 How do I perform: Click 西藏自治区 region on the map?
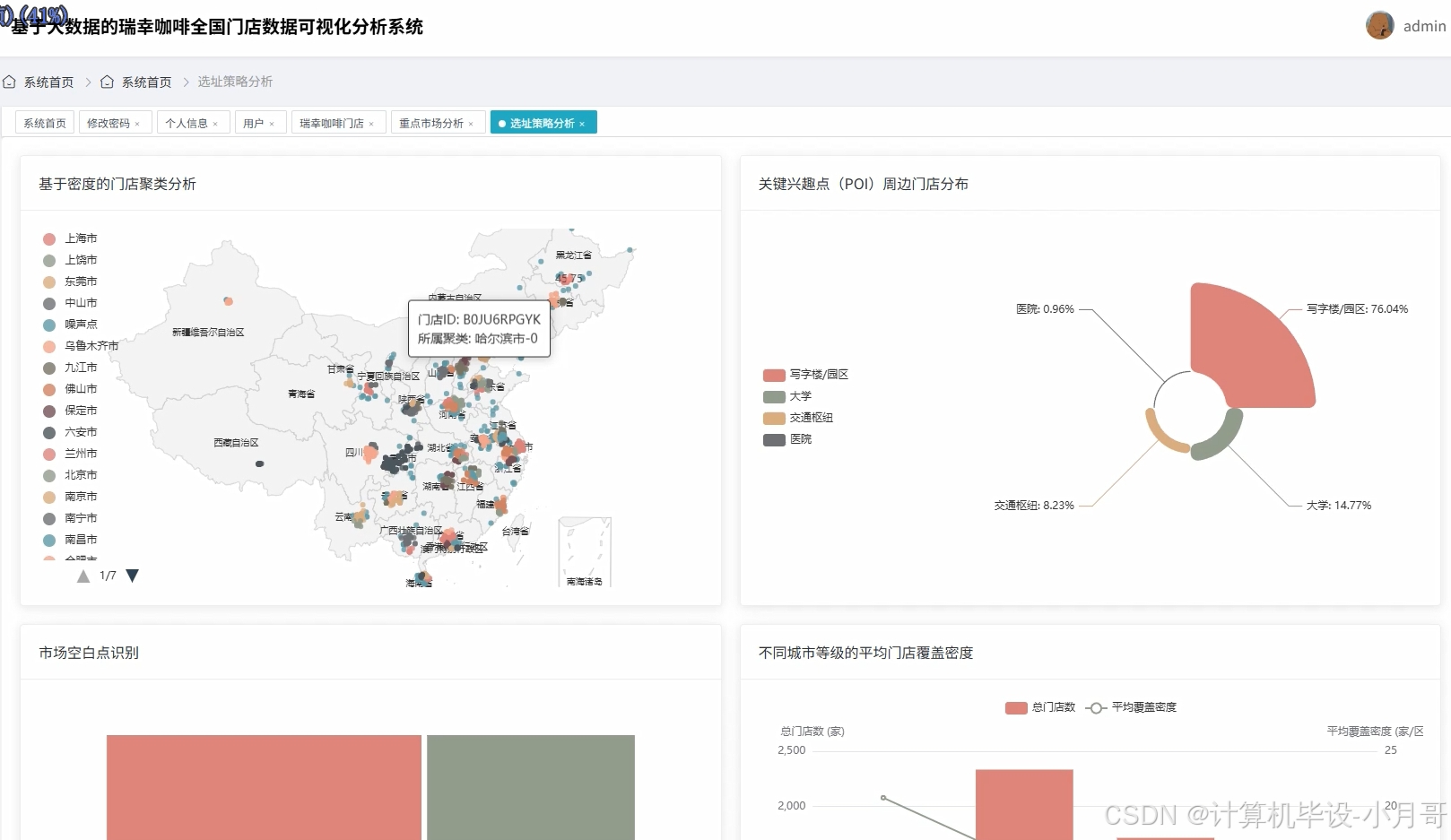coord(236,443)
